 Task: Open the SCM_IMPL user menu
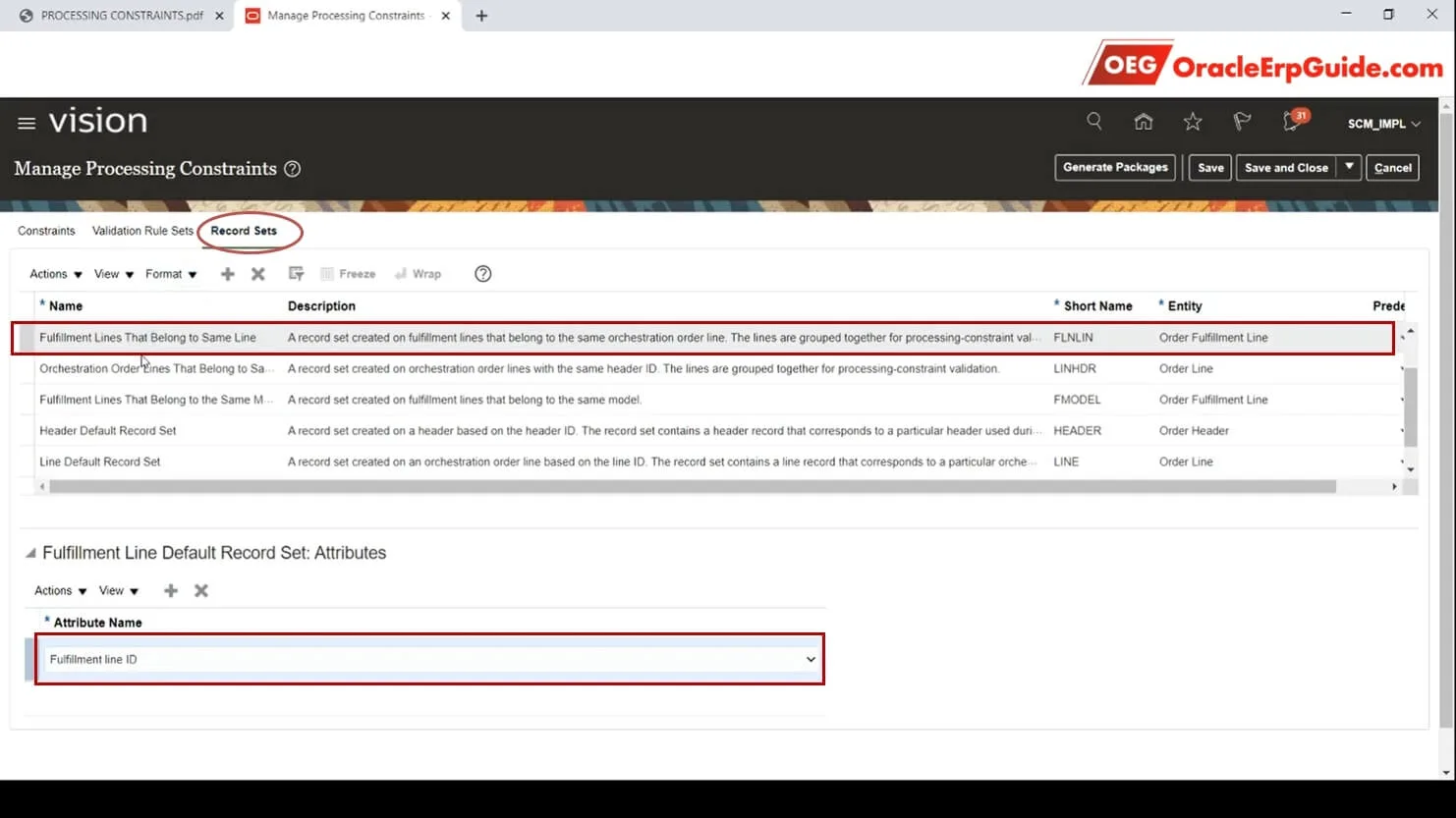(1383, 124)
